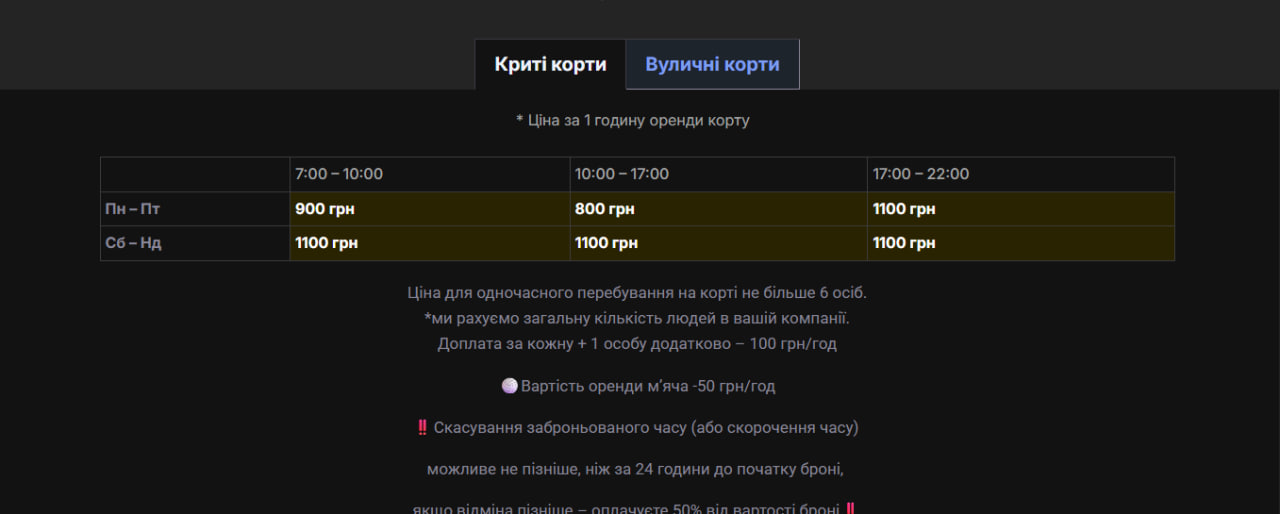Viewport: 1280px width, 514px height.
Task: Switch to the Криті корти tab
Action: coord(550,64)
